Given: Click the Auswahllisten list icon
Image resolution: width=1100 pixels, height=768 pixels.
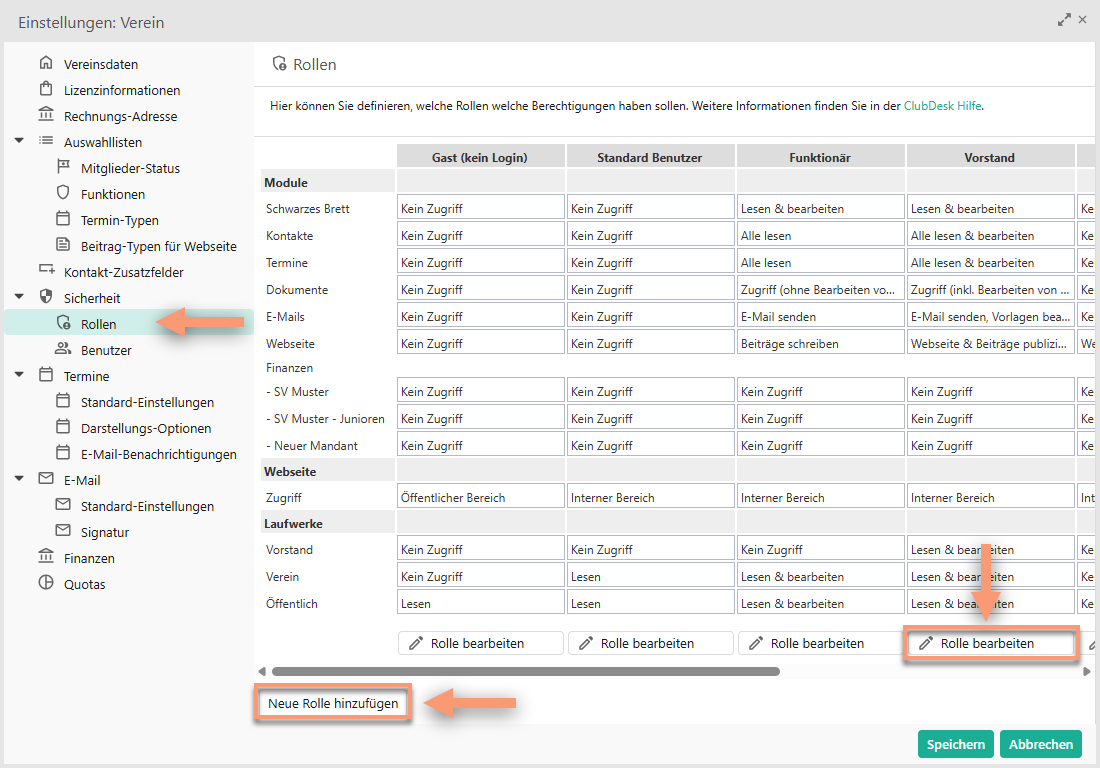Looking at the screenshot, I should tap(46, 141).
